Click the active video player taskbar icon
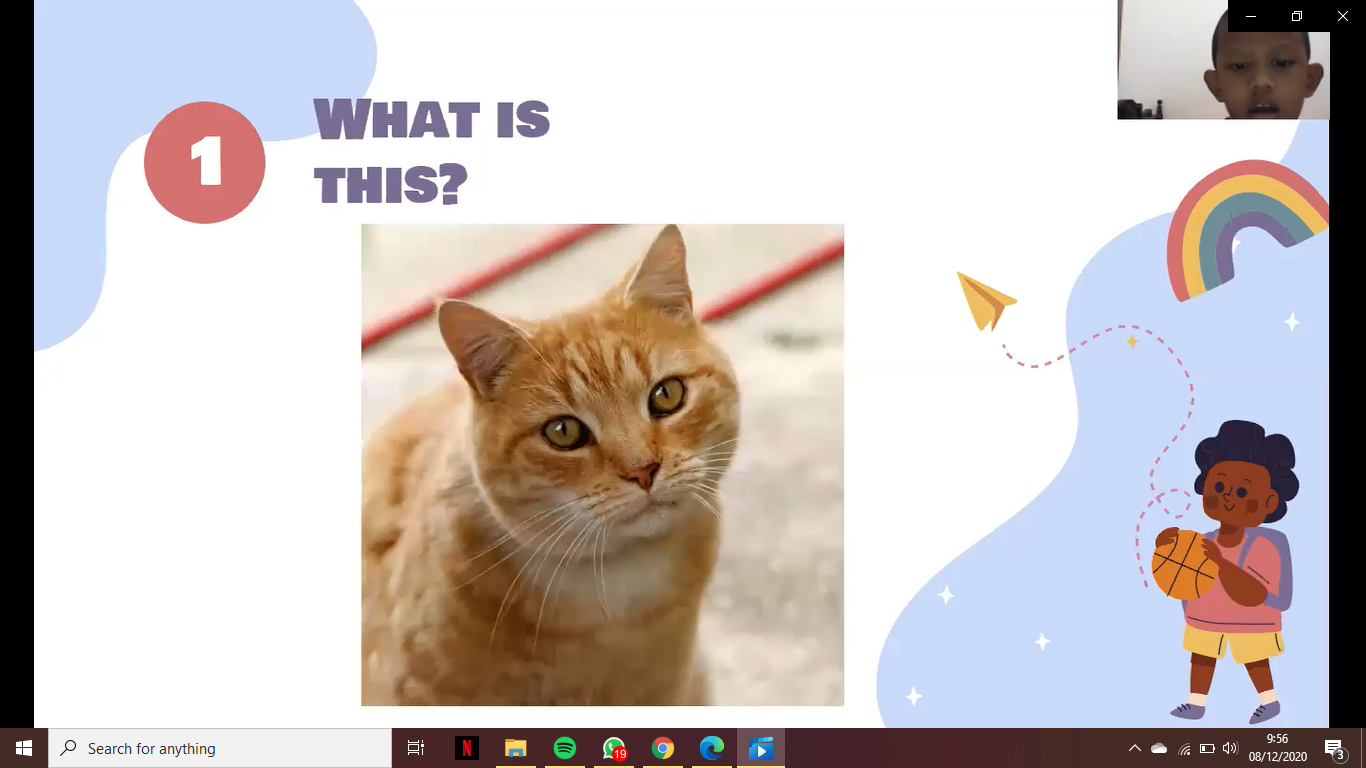This screenshot has height=768, width=1366. (x=760, y=748)
